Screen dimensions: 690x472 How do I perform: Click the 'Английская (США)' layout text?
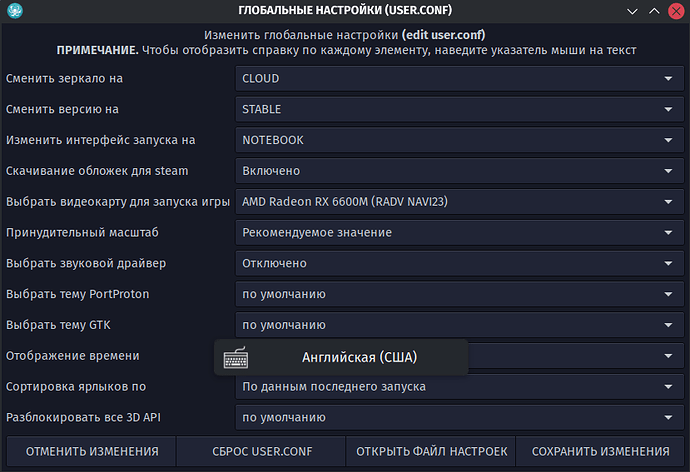pos(360,357)
